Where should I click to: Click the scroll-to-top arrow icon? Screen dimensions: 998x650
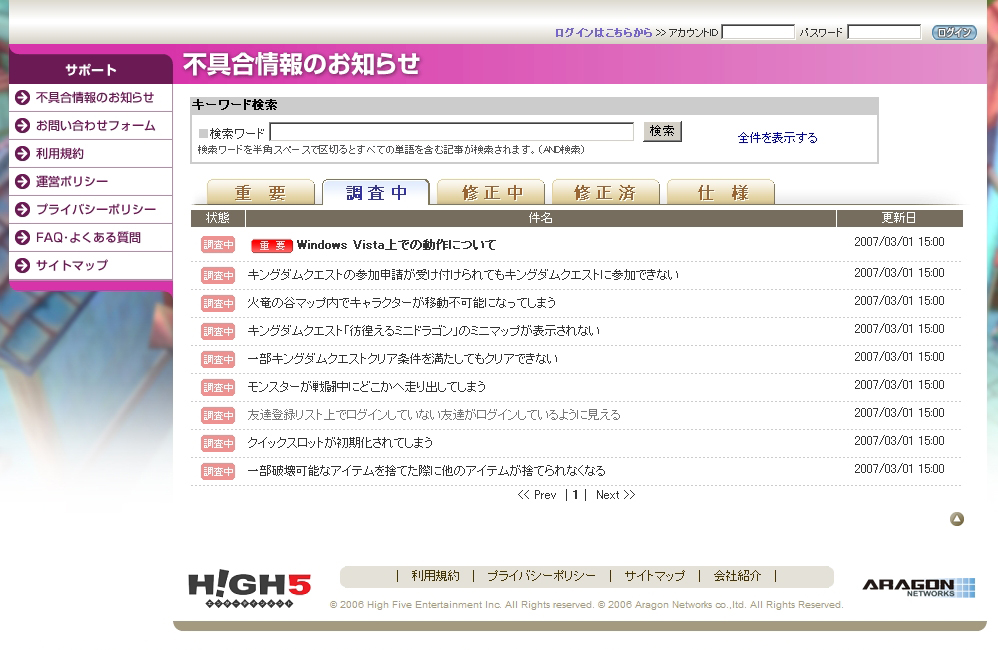957,519
